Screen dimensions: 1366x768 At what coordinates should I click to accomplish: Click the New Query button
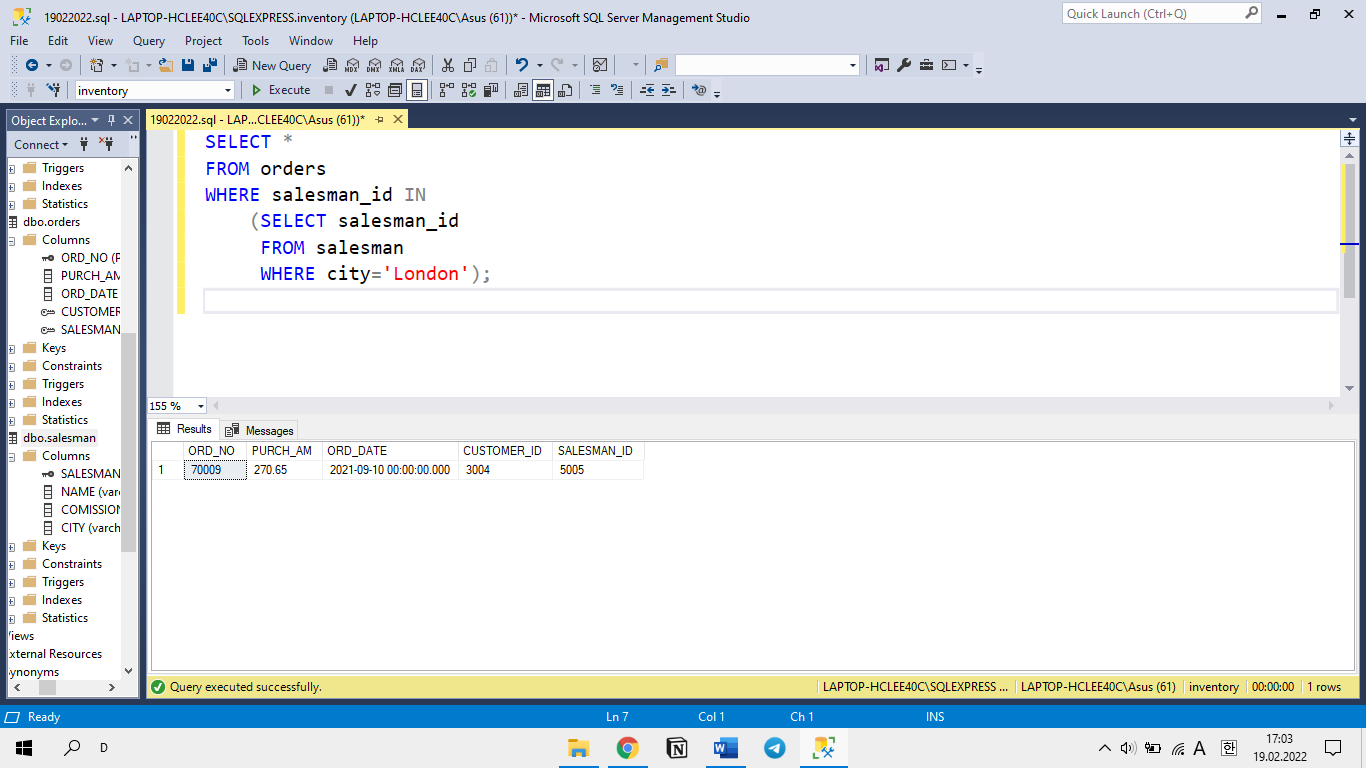tap(273, 65)
